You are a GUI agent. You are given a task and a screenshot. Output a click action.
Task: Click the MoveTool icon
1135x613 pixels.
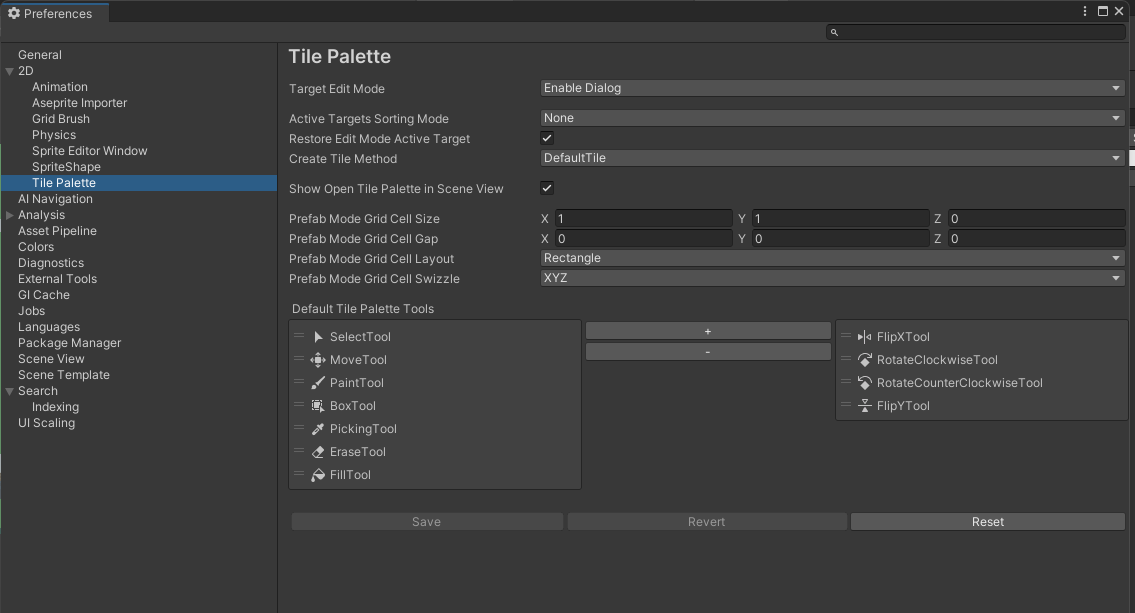pos(318,360)
